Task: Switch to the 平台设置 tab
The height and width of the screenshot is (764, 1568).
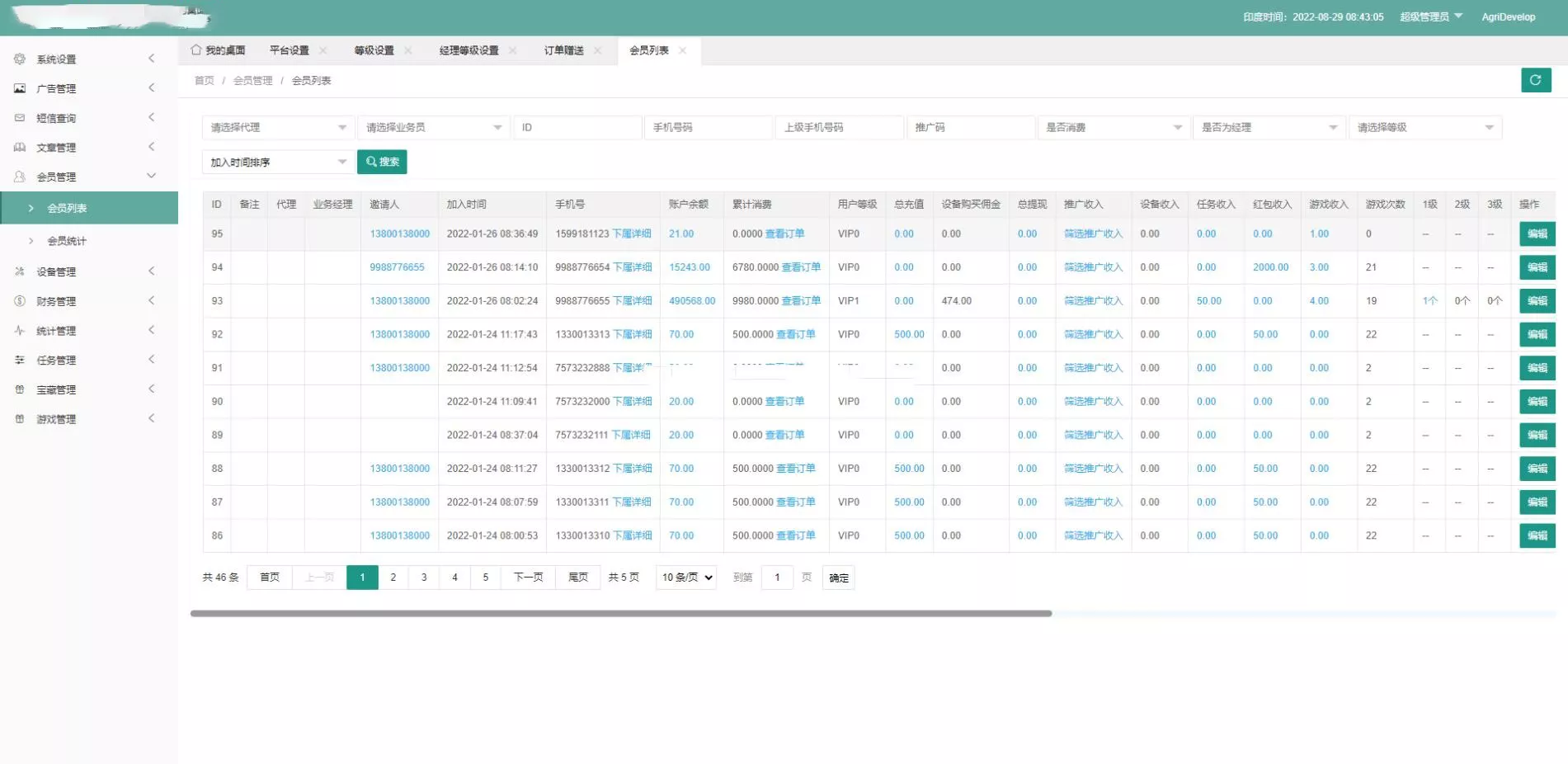Action: click(x=288, y=50)
